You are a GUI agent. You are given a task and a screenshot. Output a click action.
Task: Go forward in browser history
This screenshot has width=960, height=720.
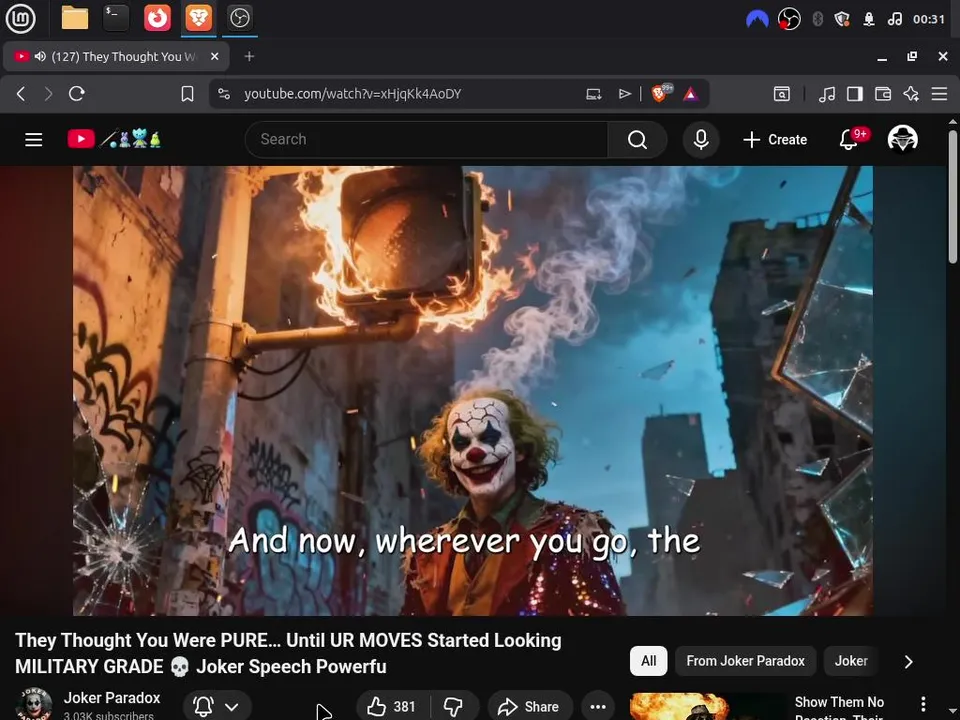[48, 94]
